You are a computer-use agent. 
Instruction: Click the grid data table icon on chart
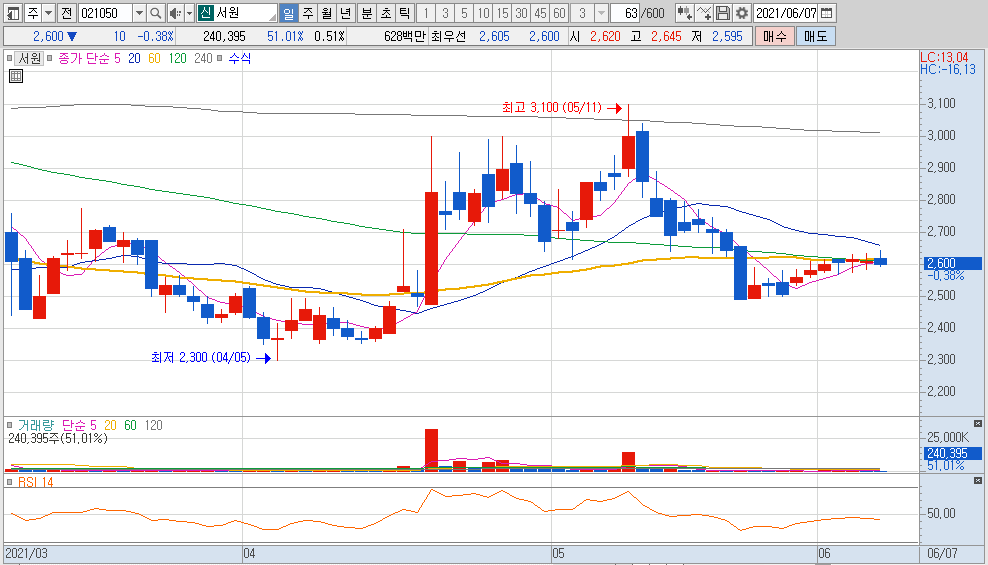(x=16, y=77)
